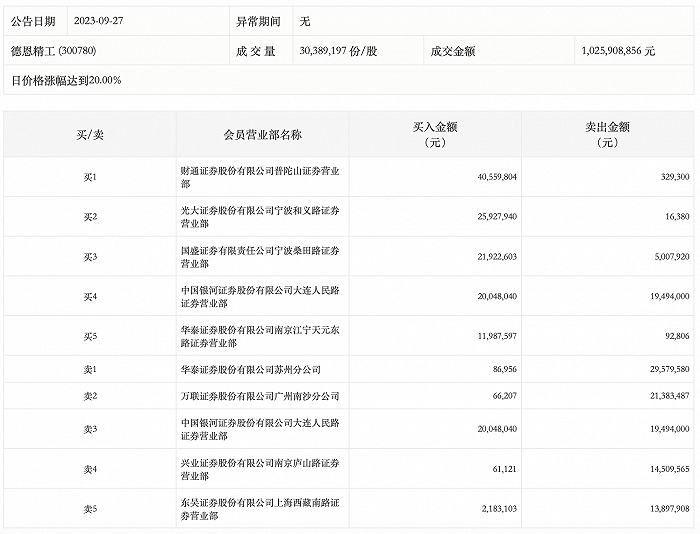The height and width of the screenshot is (534, 700).
Task: Click 万联证券股份有限公司广州南沙分公司 branch name
Action: (x=260, y=396)
